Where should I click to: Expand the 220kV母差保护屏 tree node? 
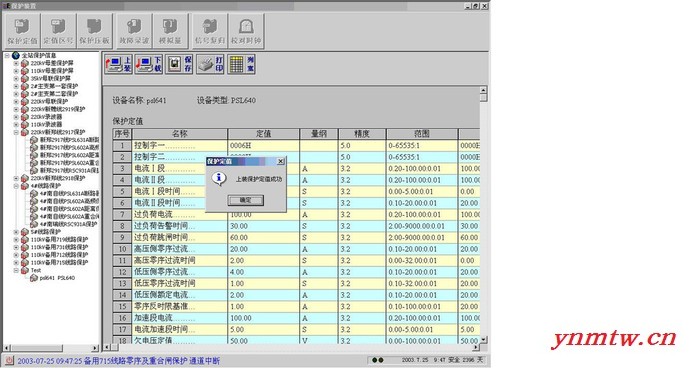[16, 63]
